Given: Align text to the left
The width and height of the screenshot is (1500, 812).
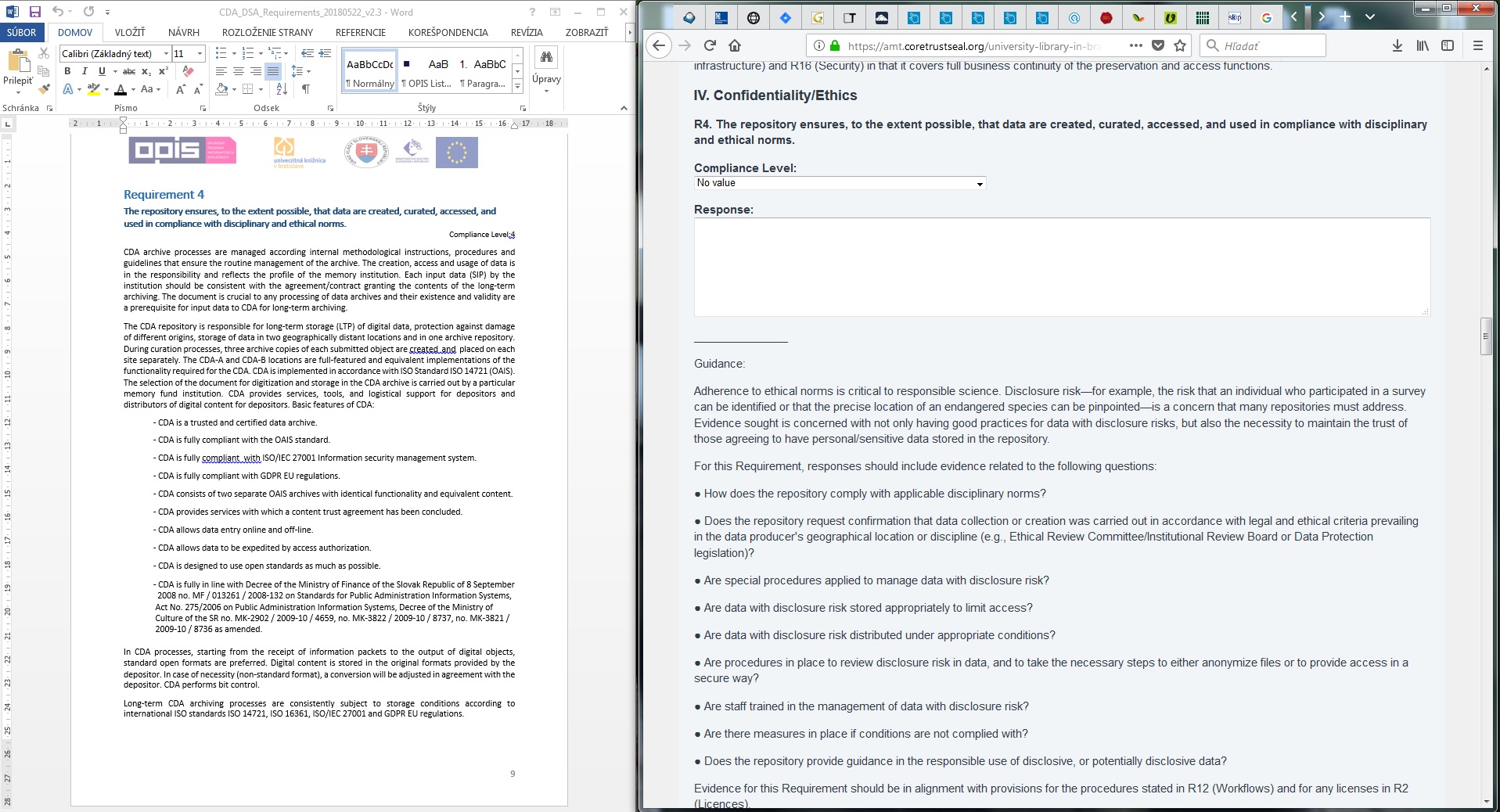Looking at the screenshot, I should coord(221,71).
